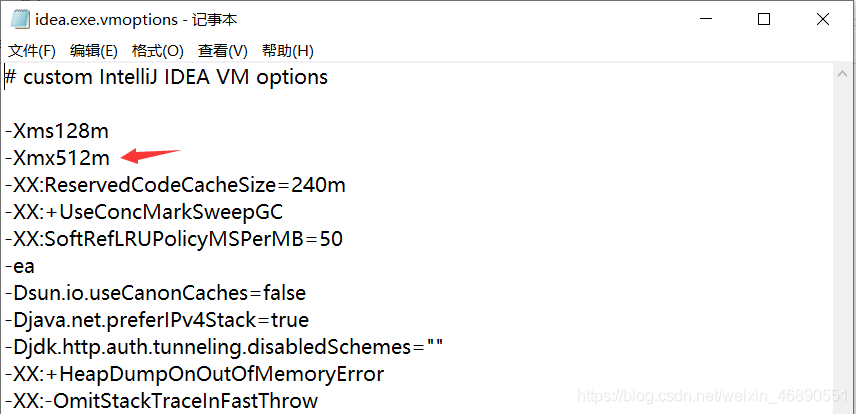Click the window title idea.exe.vmoptions text
Image resolution: width=856 pixels, height=414 pixels.
point(106,20)
